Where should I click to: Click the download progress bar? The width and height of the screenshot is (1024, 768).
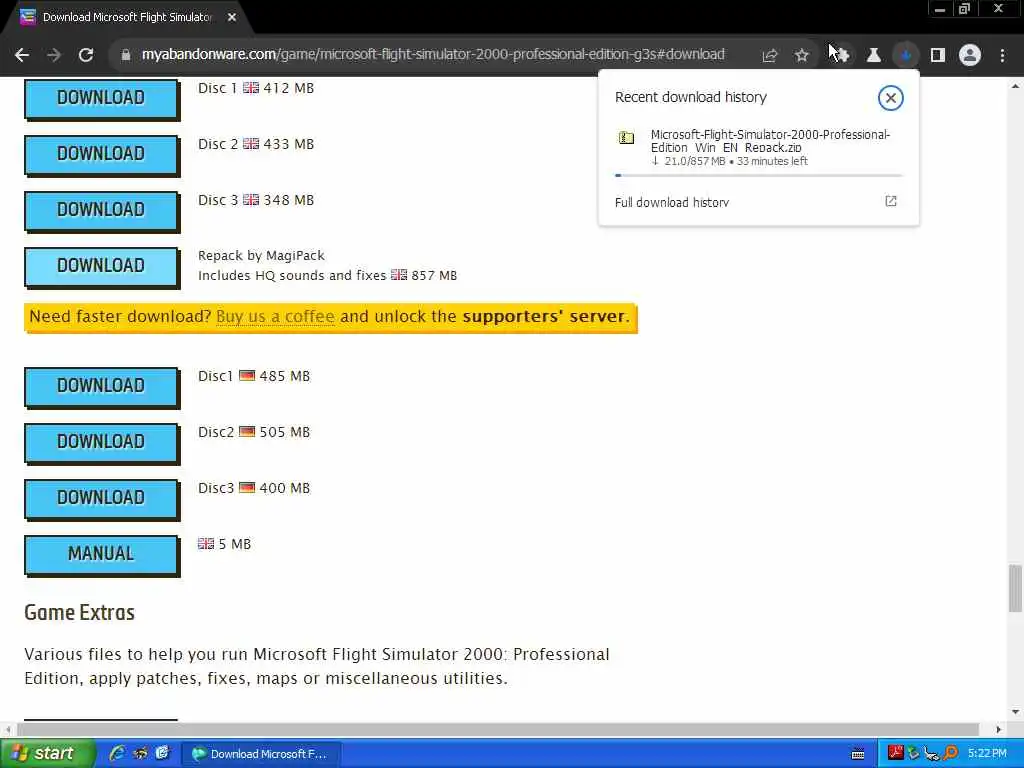click(x=758, y=175)
